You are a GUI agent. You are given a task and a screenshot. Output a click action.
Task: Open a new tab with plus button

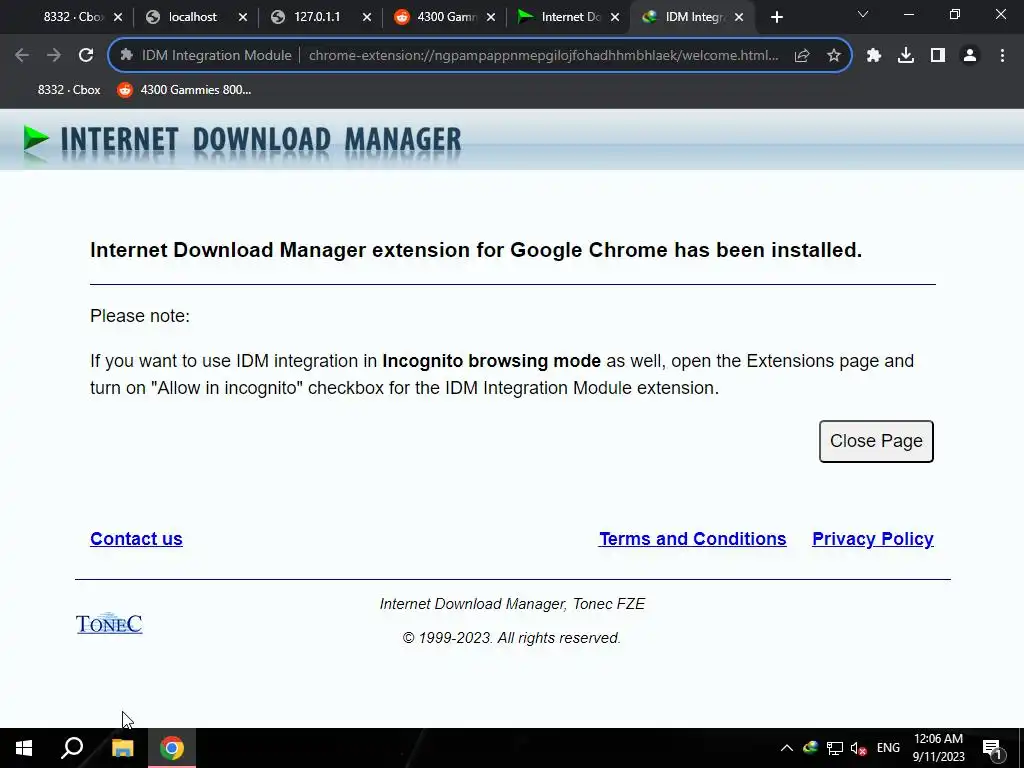coord(776,18)
